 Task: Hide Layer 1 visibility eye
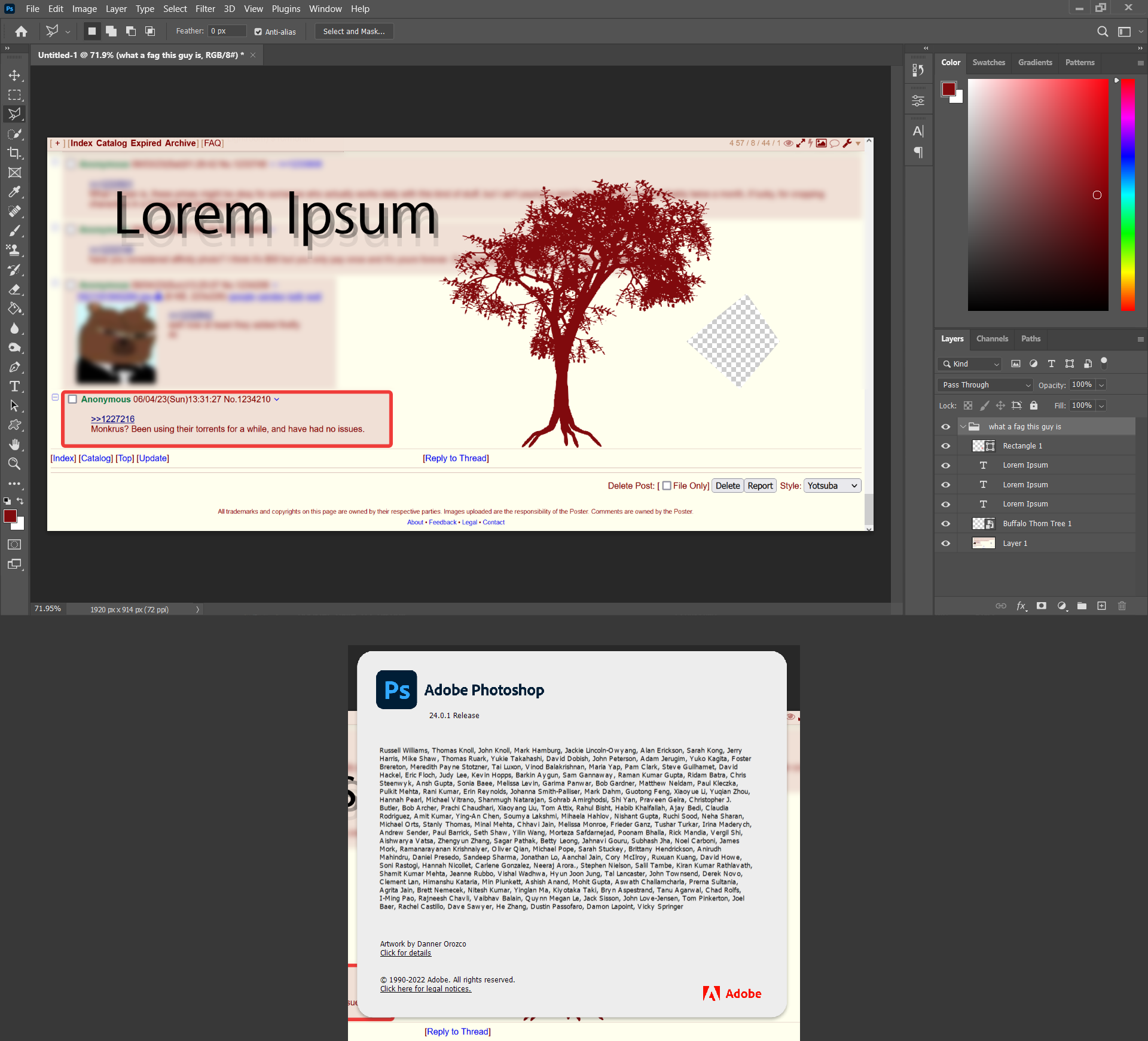(x=946, y=544)
